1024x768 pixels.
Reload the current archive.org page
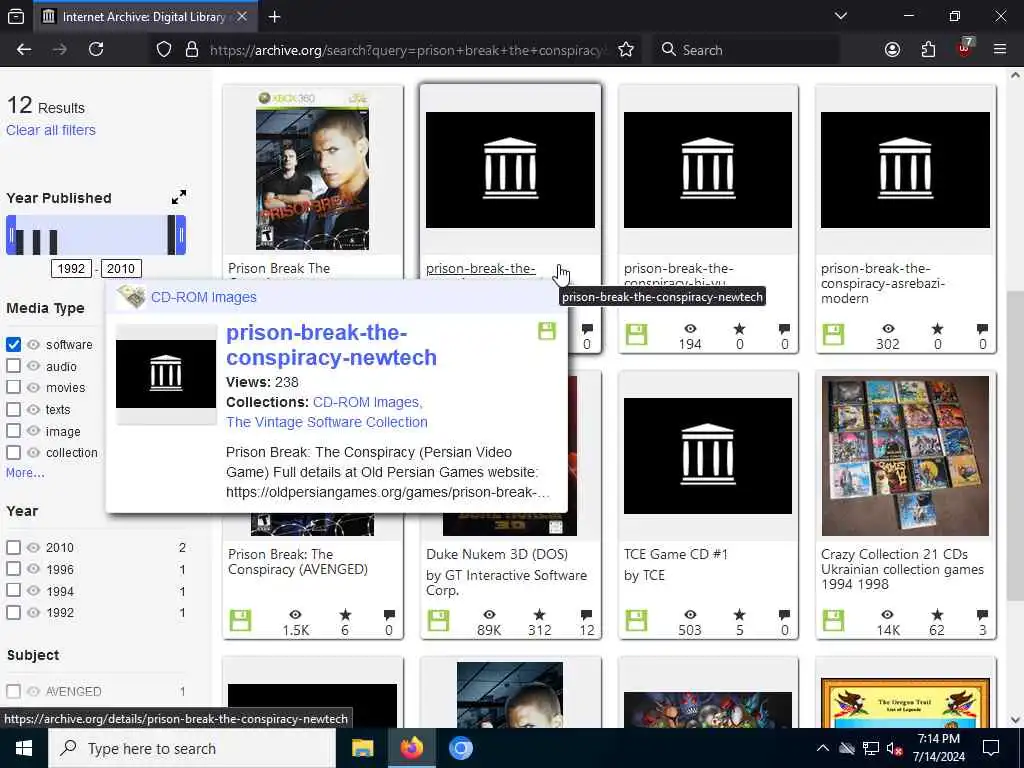[x=96, y=50]
